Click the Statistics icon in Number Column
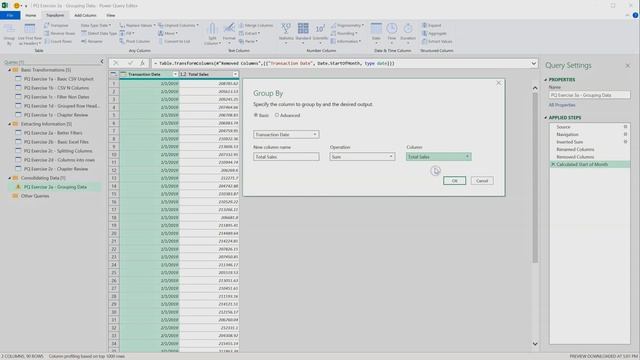Image resolution: width=640 pixels, height=360 pixels. [x=286, y=33]
